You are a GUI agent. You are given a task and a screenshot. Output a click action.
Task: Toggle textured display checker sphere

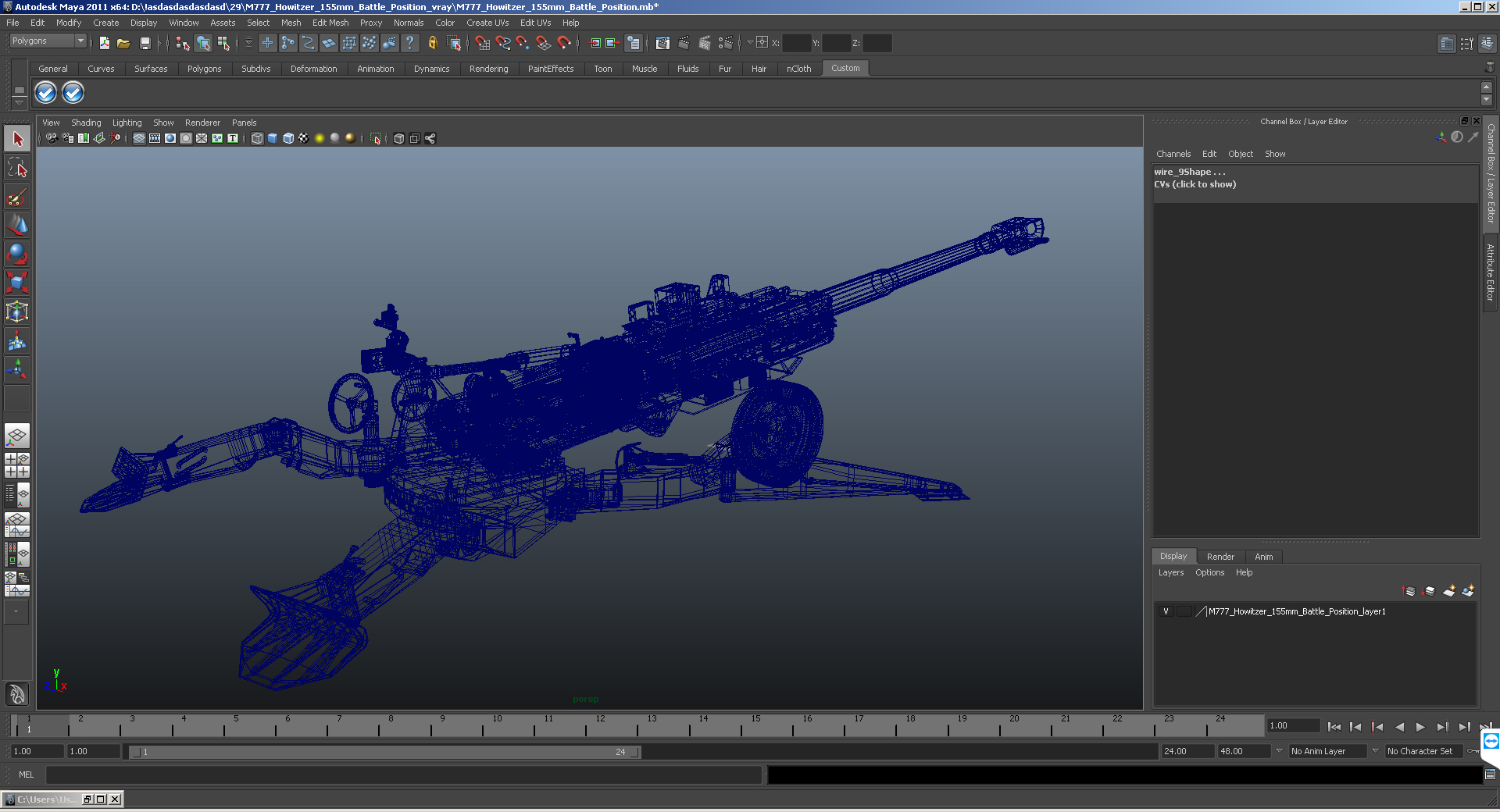304,138
